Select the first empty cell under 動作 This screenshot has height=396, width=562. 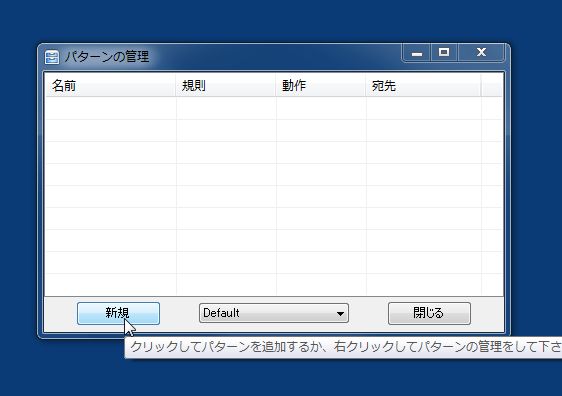[321, 108]
